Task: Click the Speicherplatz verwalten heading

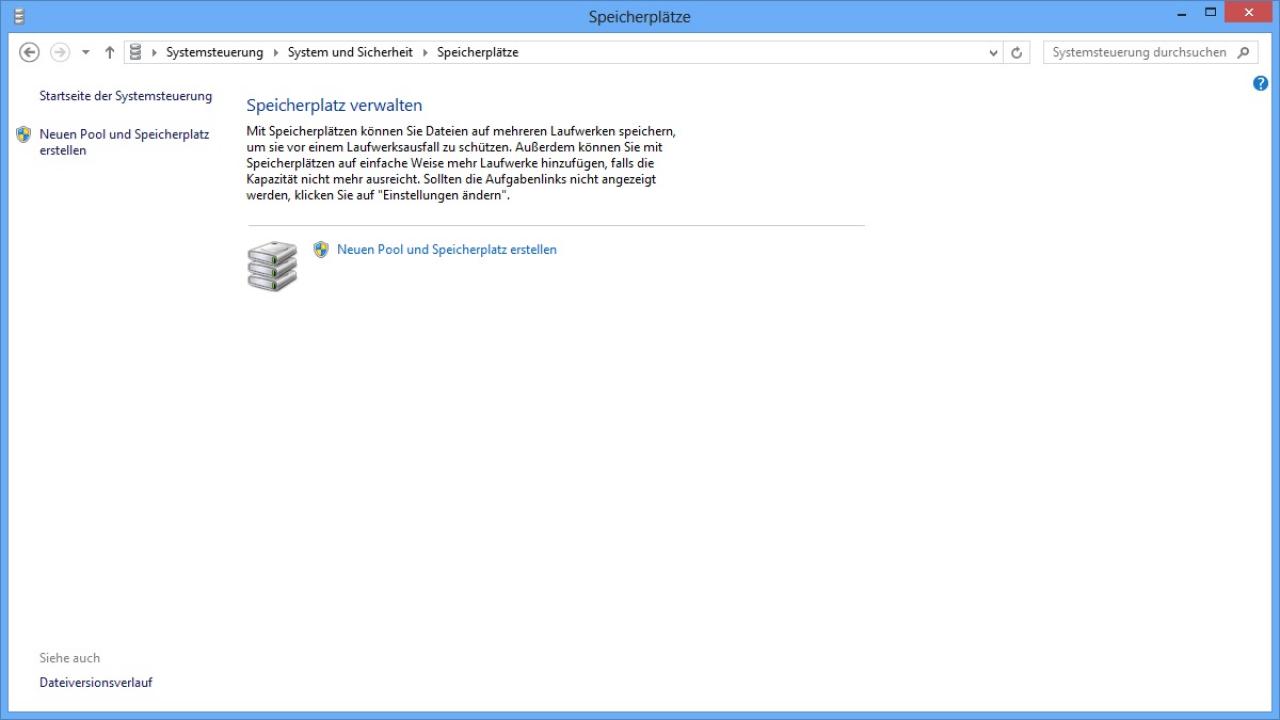Action: pyautogui.click(x=334, y=105)
